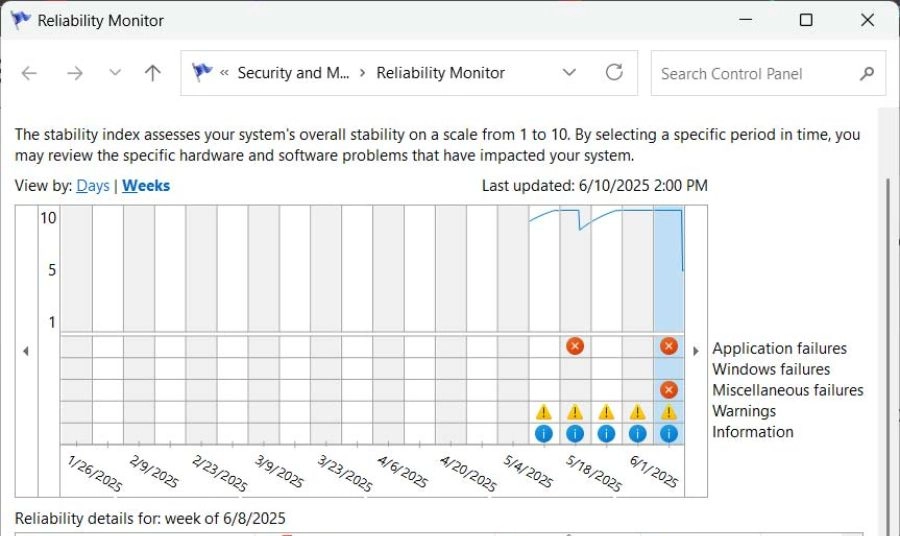
Task: Select information icon in week of 6/1/2025
Action: coord(637,434)
